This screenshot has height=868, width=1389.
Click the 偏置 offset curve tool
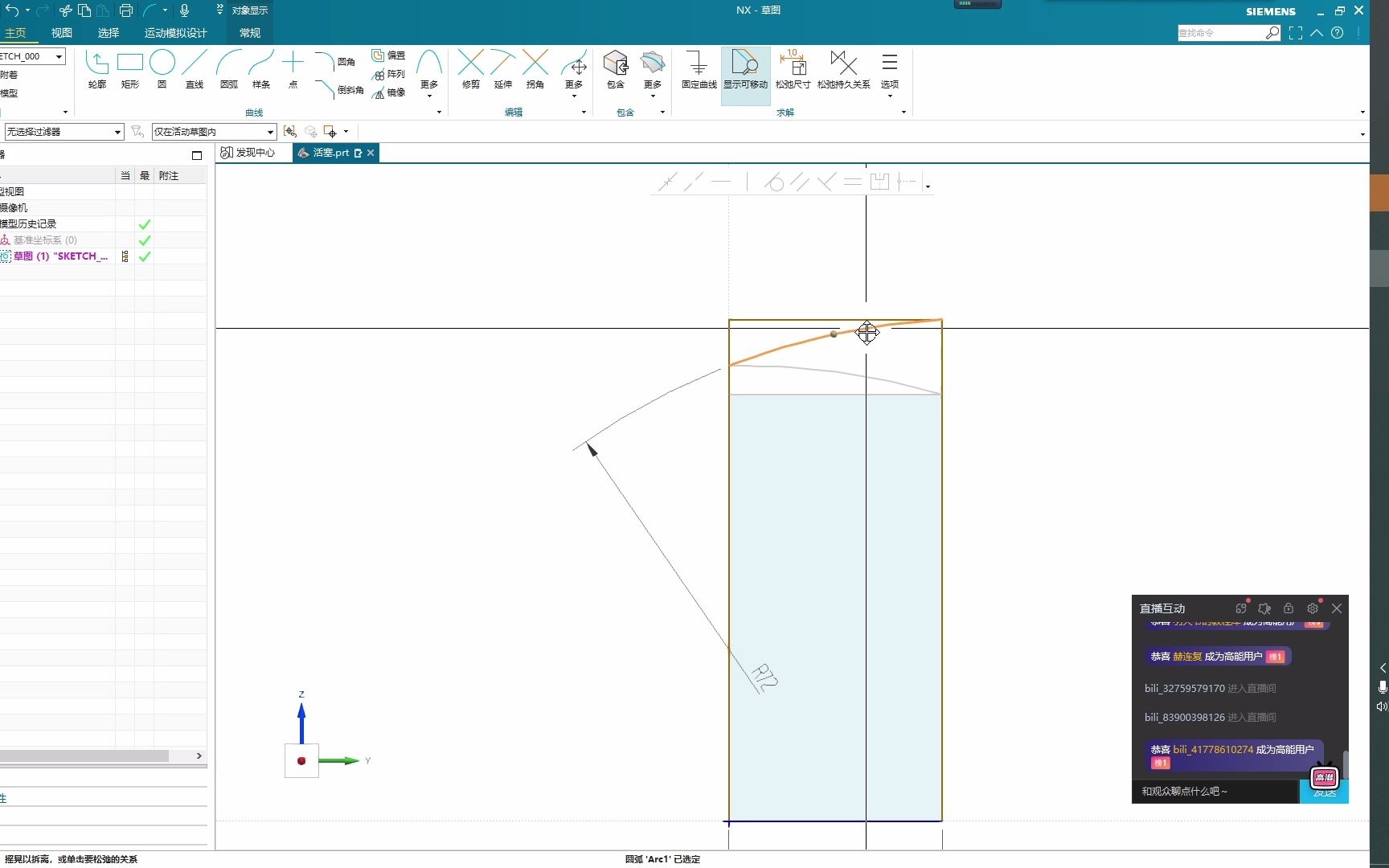[x=388, y=55]
